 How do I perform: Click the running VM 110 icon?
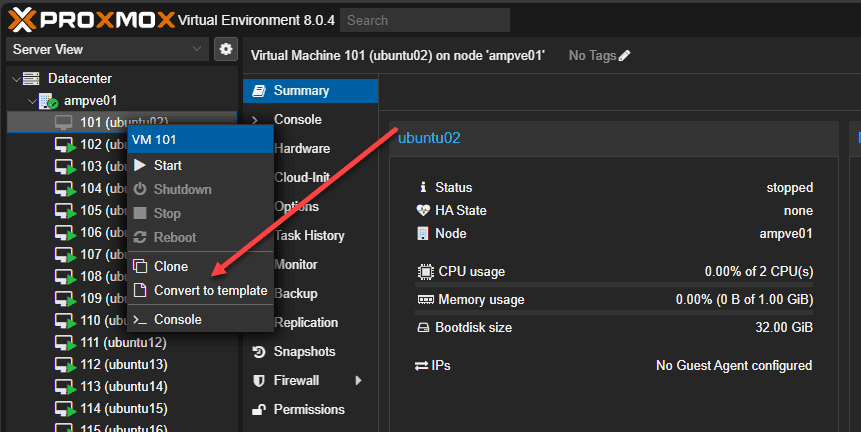(65, 321)
